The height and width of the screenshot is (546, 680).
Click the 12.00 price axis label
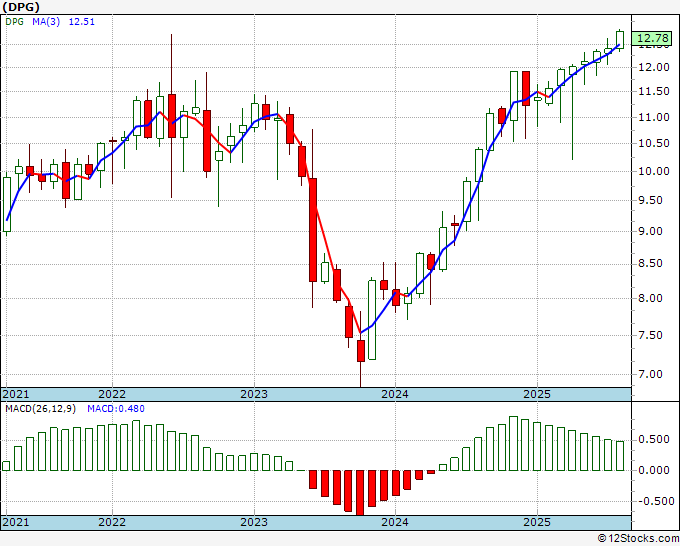(x=654, y=67)
